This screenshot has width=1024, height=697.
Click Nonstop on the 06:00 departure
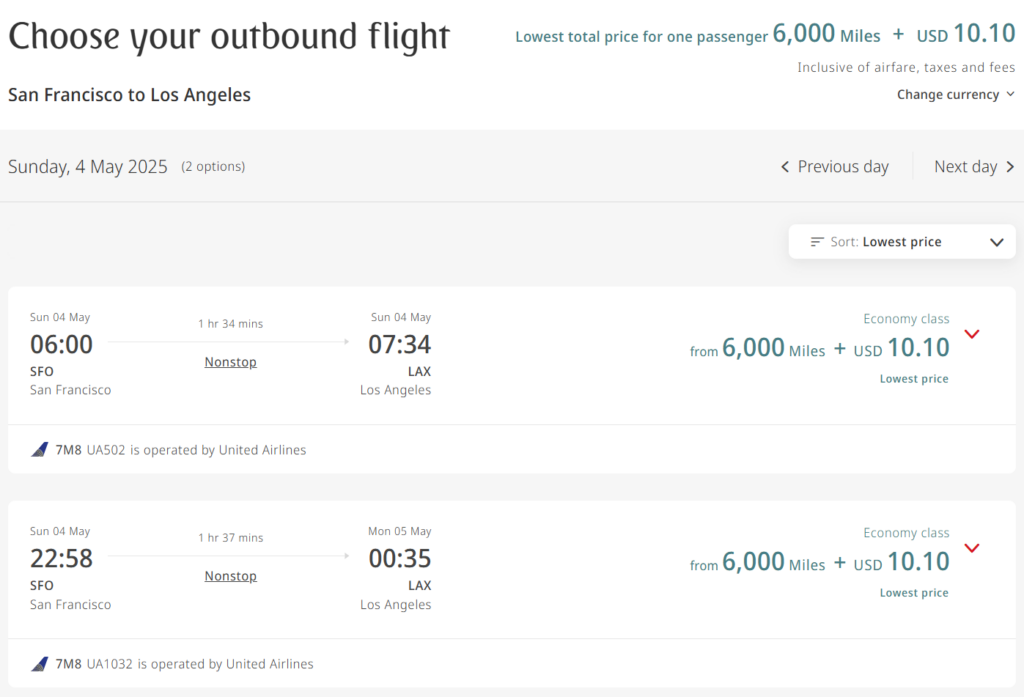click(x=230, y=361)
